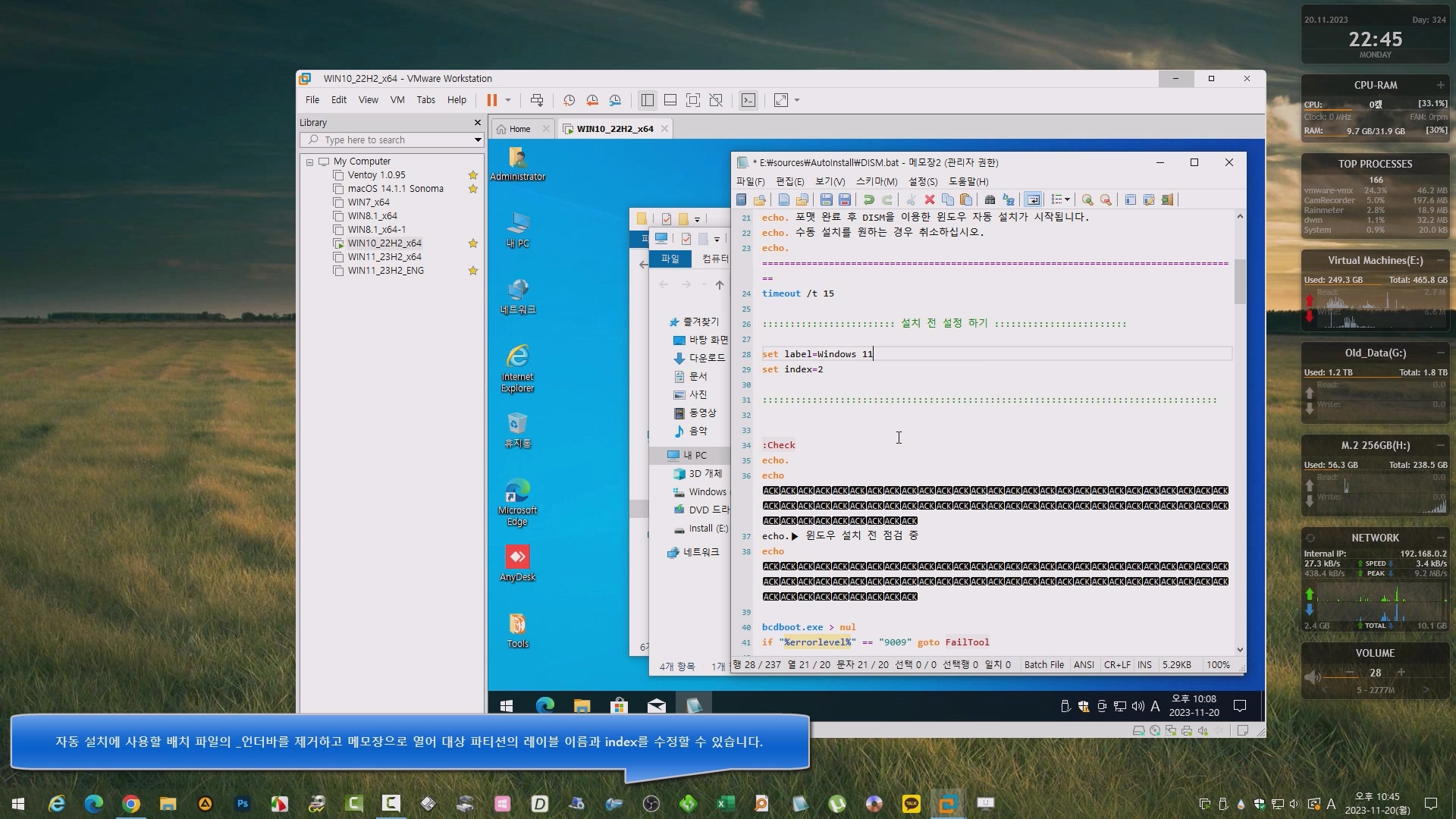The image size is (1456, 819).
Task: Click the zoom in magnifier icon
Action: click(x=1087, y=199)
